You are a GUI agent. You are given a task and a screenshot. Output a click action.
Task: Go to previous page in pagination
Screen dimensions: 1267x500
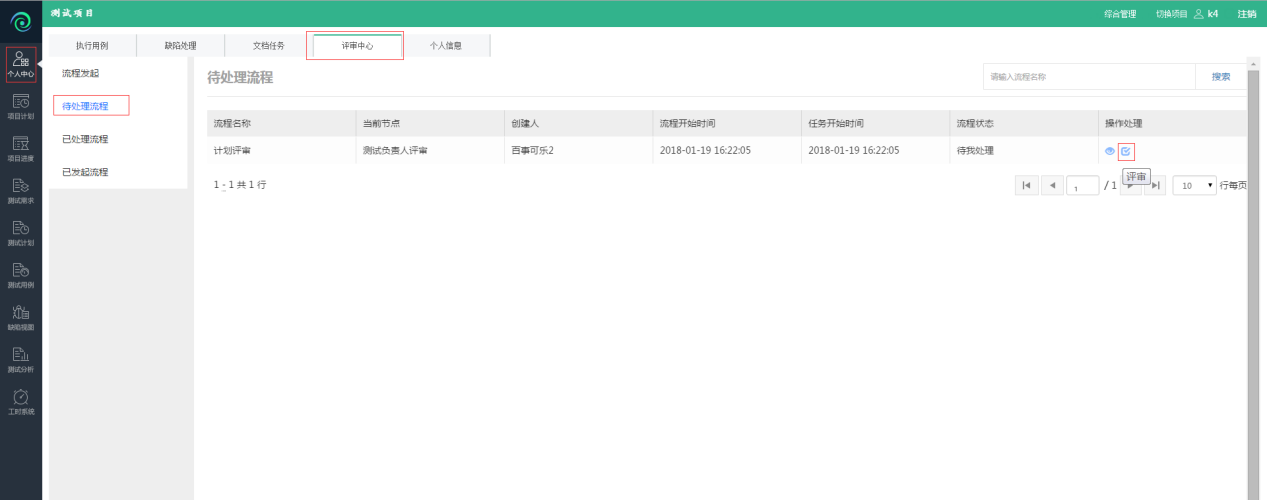pyautogui.click(x=1052, y=185)
